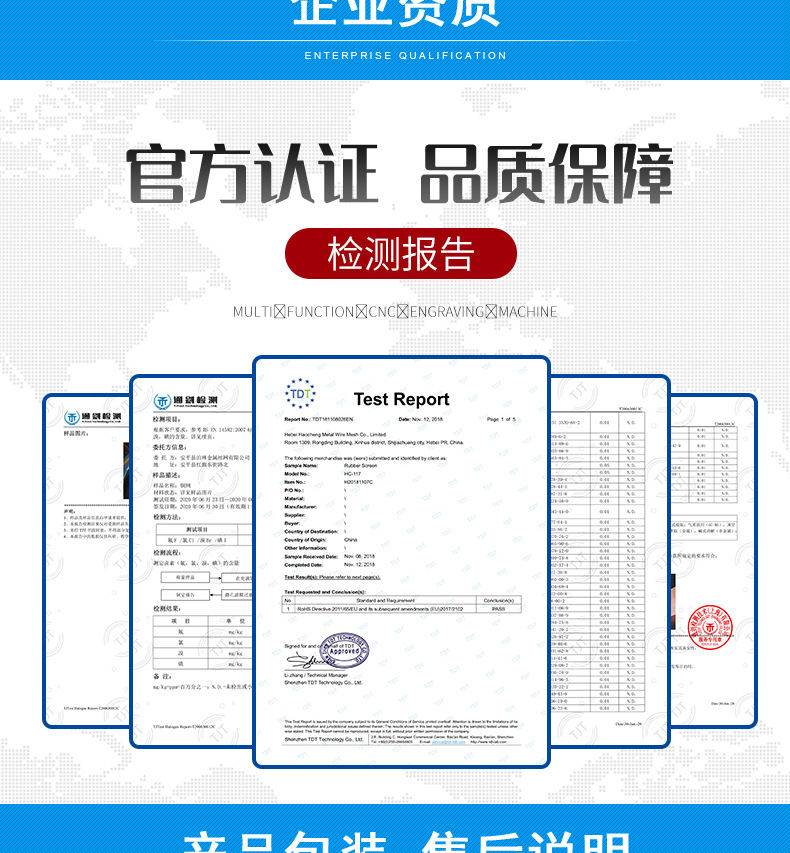790x853 pixels.
Task: Click the TDT logo on Test Report
Action: click(300, 393)
